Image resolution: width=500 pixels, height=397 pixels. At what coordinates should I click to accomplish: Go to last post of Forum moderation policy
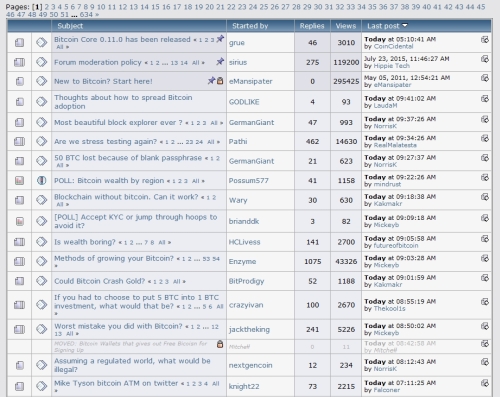click(x=485, y=59)
